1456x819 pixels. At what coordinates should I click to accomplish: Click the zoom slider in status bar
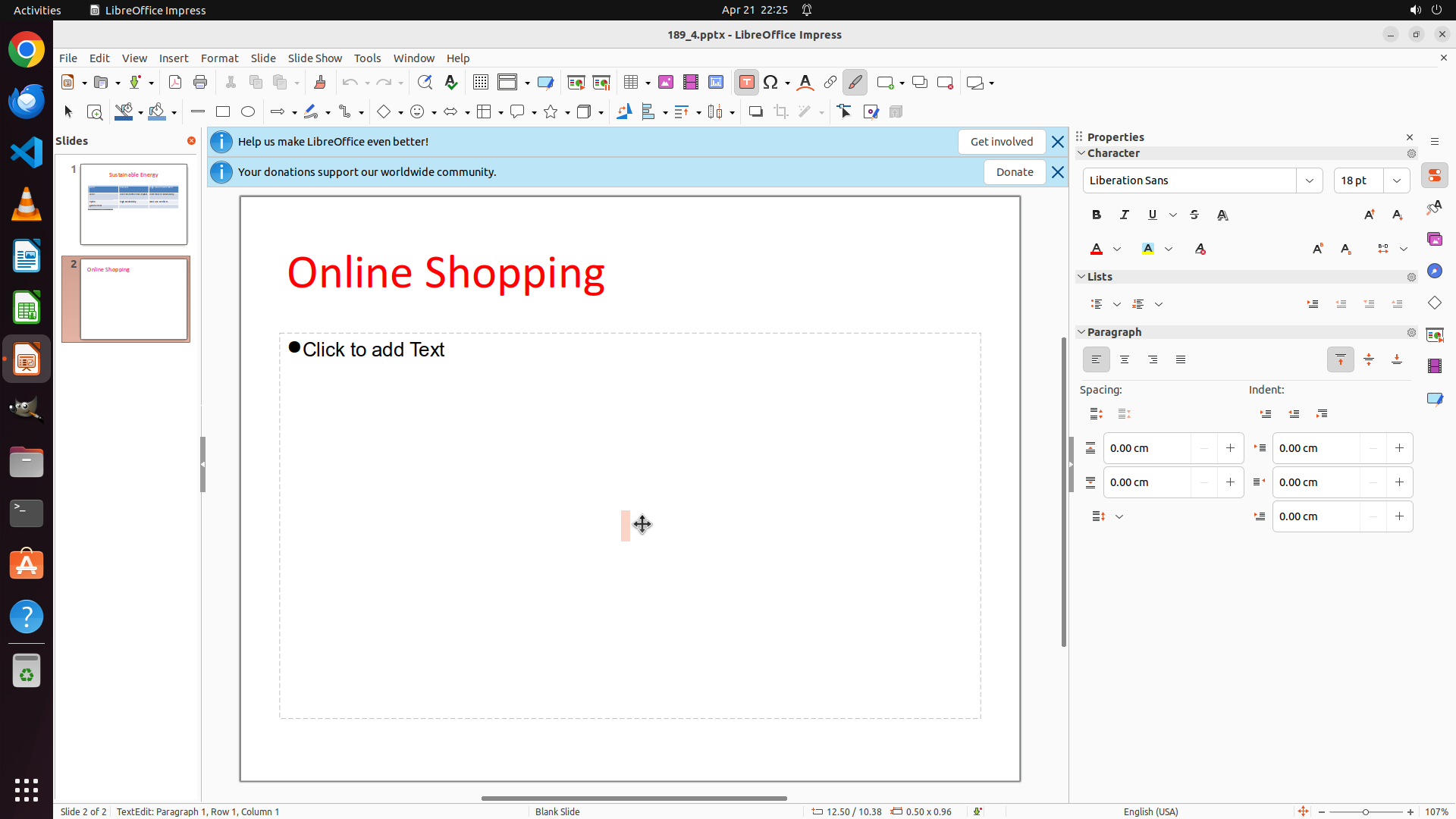pos(1366,811)
